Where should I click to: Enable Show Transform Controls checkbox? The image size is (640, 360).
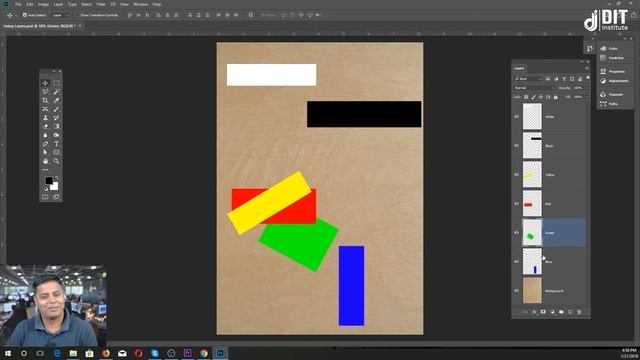(x=77, y=15)
